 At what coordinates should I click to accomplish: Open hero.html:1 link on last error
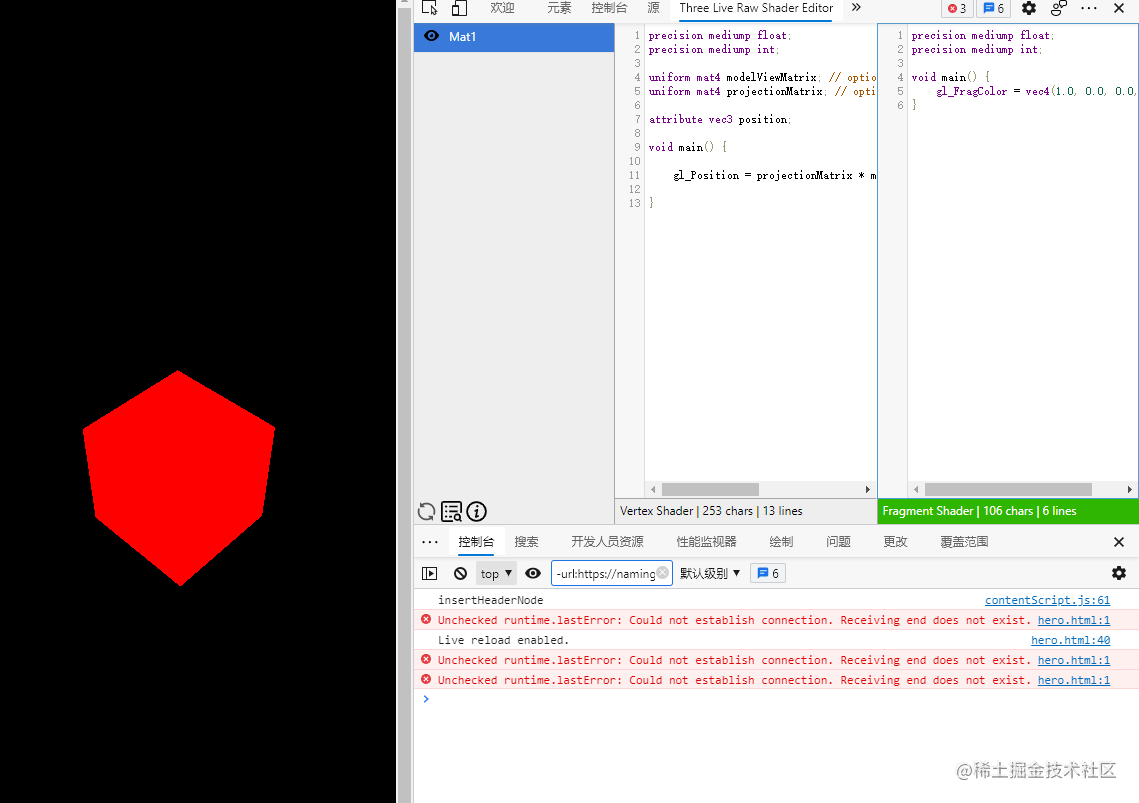tap(1074, 680)
